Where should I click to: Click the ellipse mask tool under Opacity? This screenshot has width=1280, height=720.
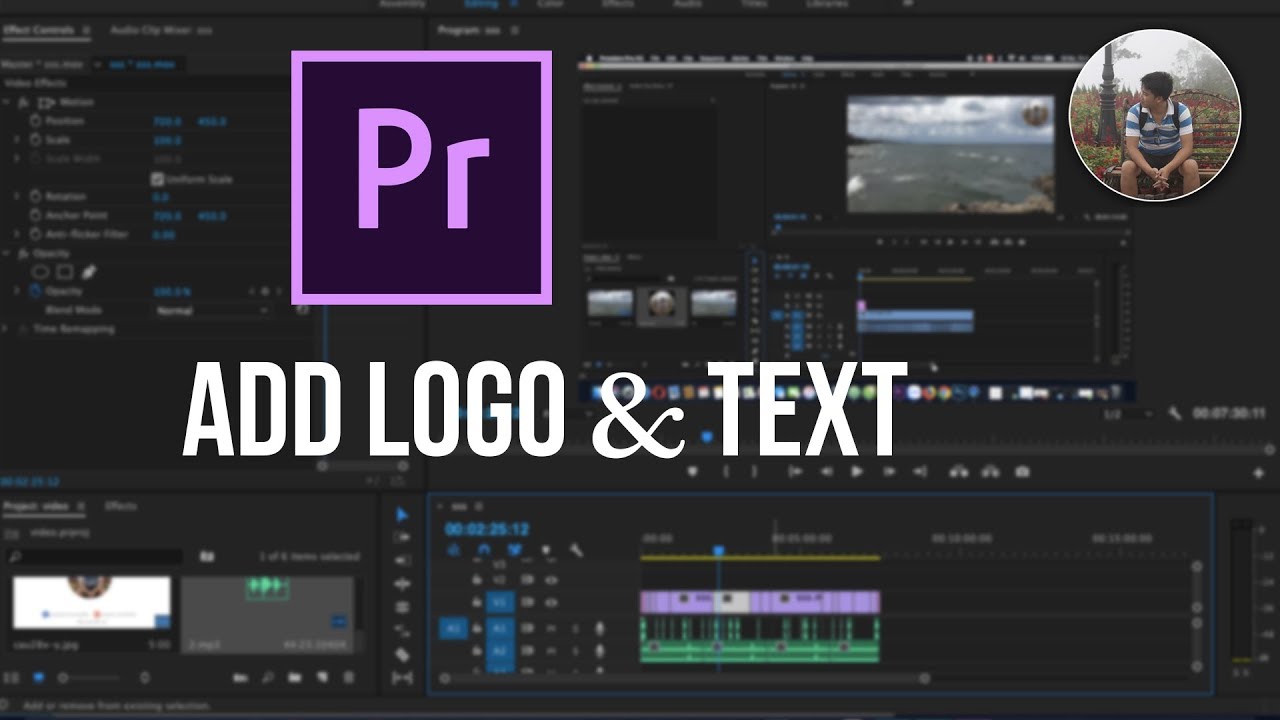click(41, 271)
